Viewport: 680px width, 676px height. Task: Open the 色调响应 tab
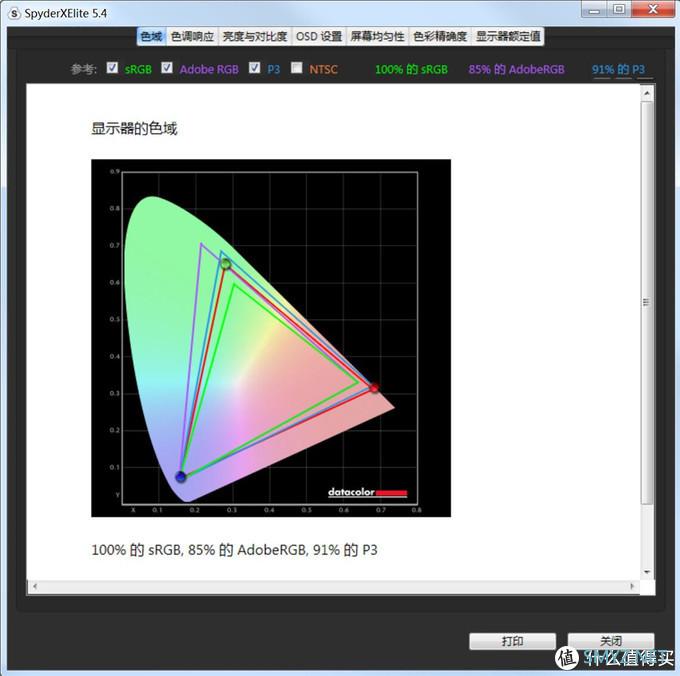192,36
